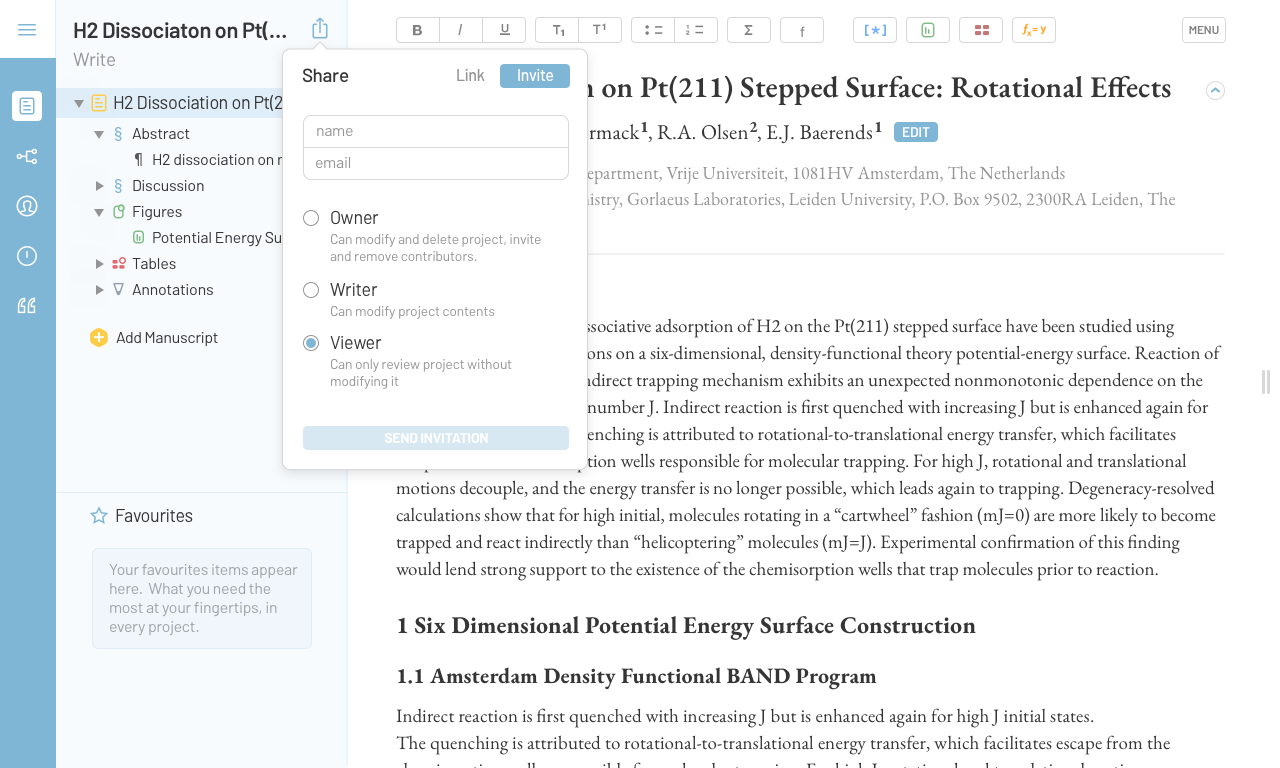This screenshot has height=768, width=1280.
Task: Focus the email input field
Action: pyautogui.click(x=436, y=163)
